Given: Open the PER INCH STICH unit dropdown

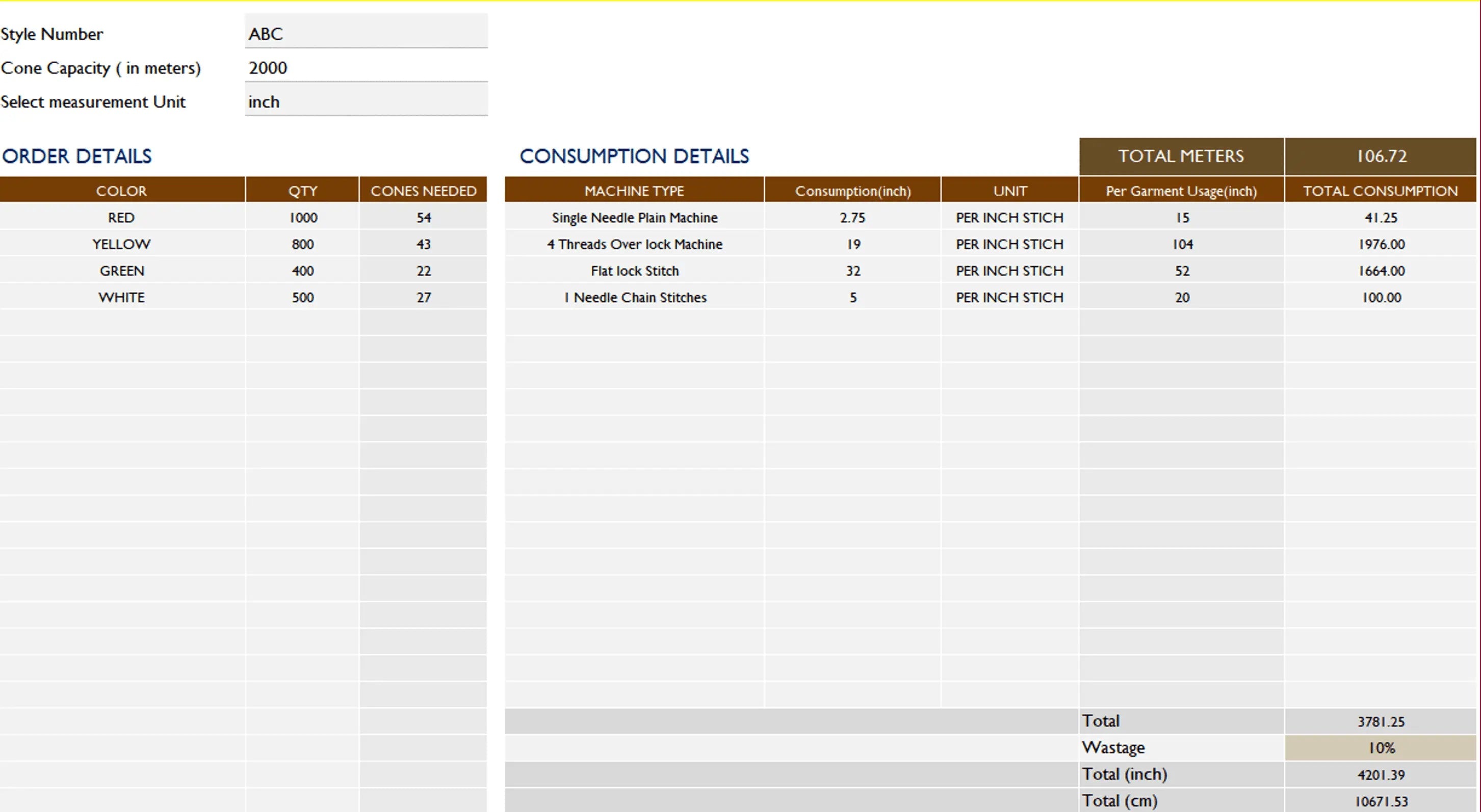Looking at the screenshot, I should 1009,217.
